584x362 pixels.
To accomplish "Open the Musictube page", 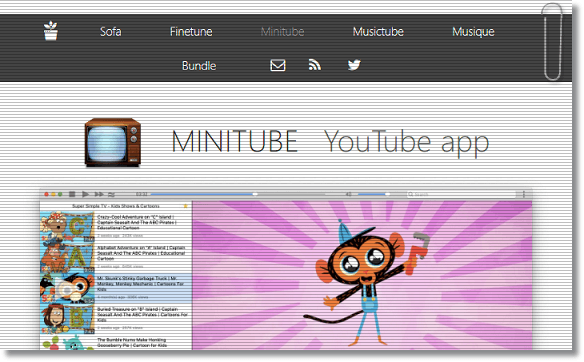I will click(378, 32).
